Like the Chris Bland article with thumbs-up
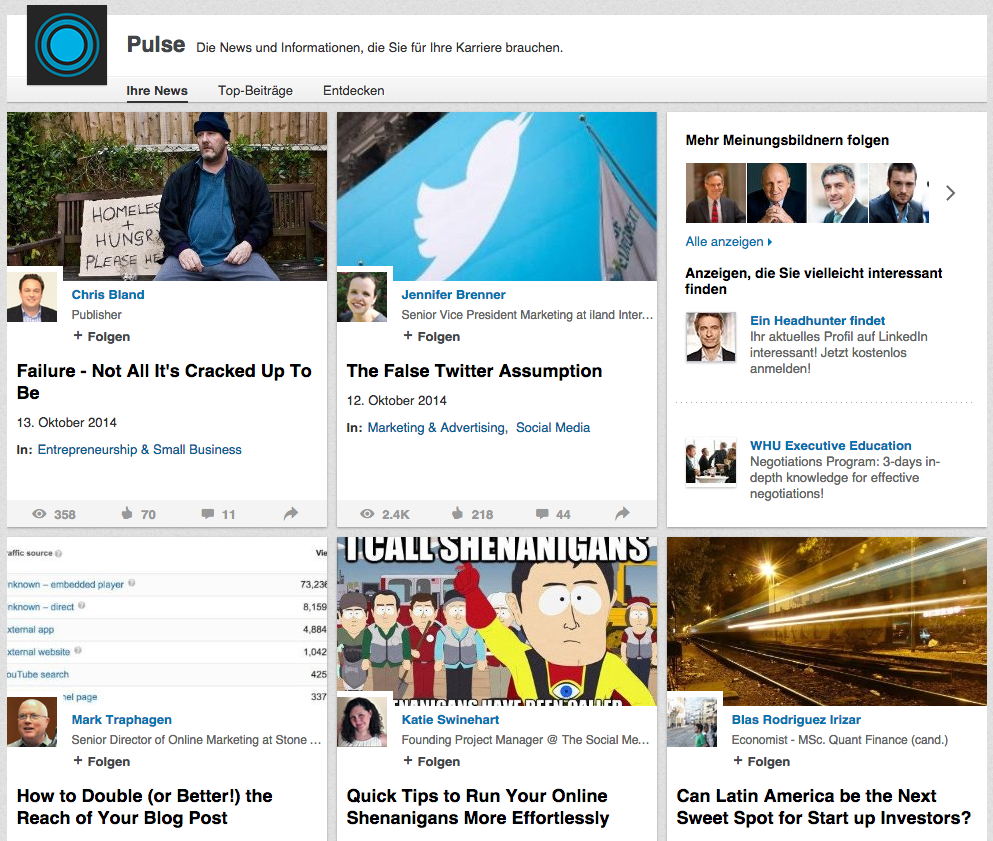 [127, 513]
